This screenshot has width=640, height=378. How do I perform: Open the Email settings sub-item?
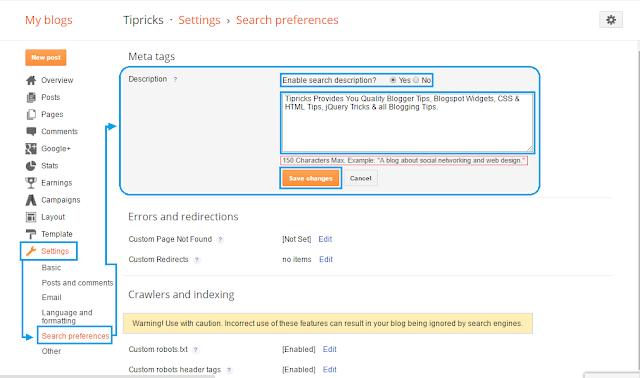point(51,298)
